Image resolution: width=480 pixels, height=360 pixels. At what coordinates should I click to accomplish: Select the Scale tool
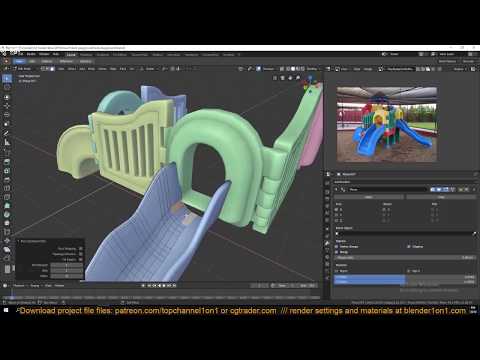point(7,115)
